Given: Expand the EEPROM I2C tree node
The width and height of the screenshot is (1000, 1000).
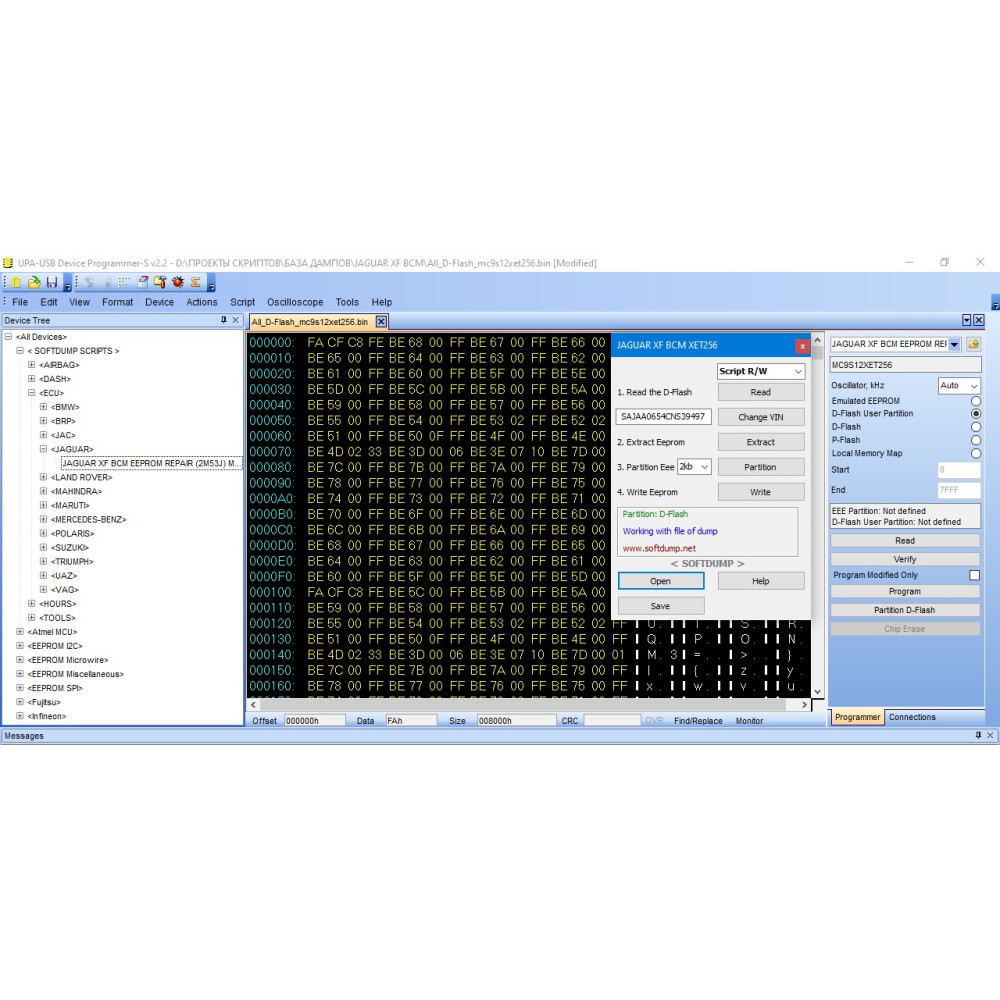Looking at the screenshot, I should click(20, 646).
